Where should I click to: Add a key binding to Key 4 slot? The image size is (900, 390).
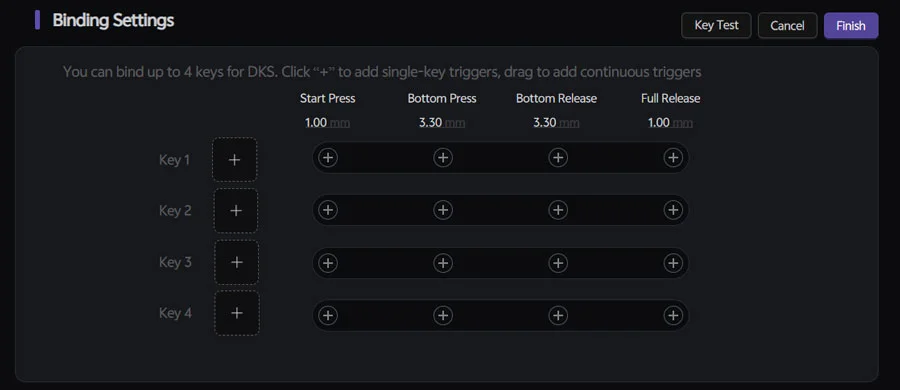pyautogui.click(x=236, y=313)
